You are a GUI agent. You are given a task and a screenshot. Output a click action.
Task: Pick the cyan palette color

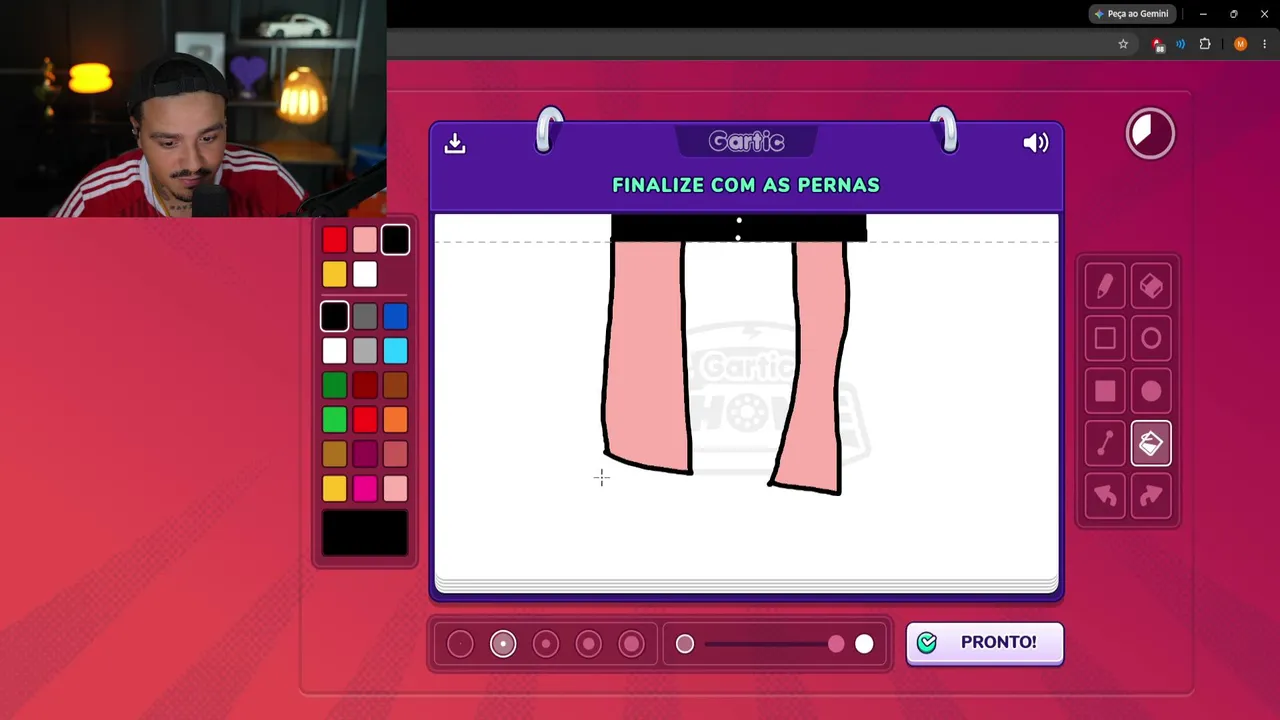click(395, 351)
